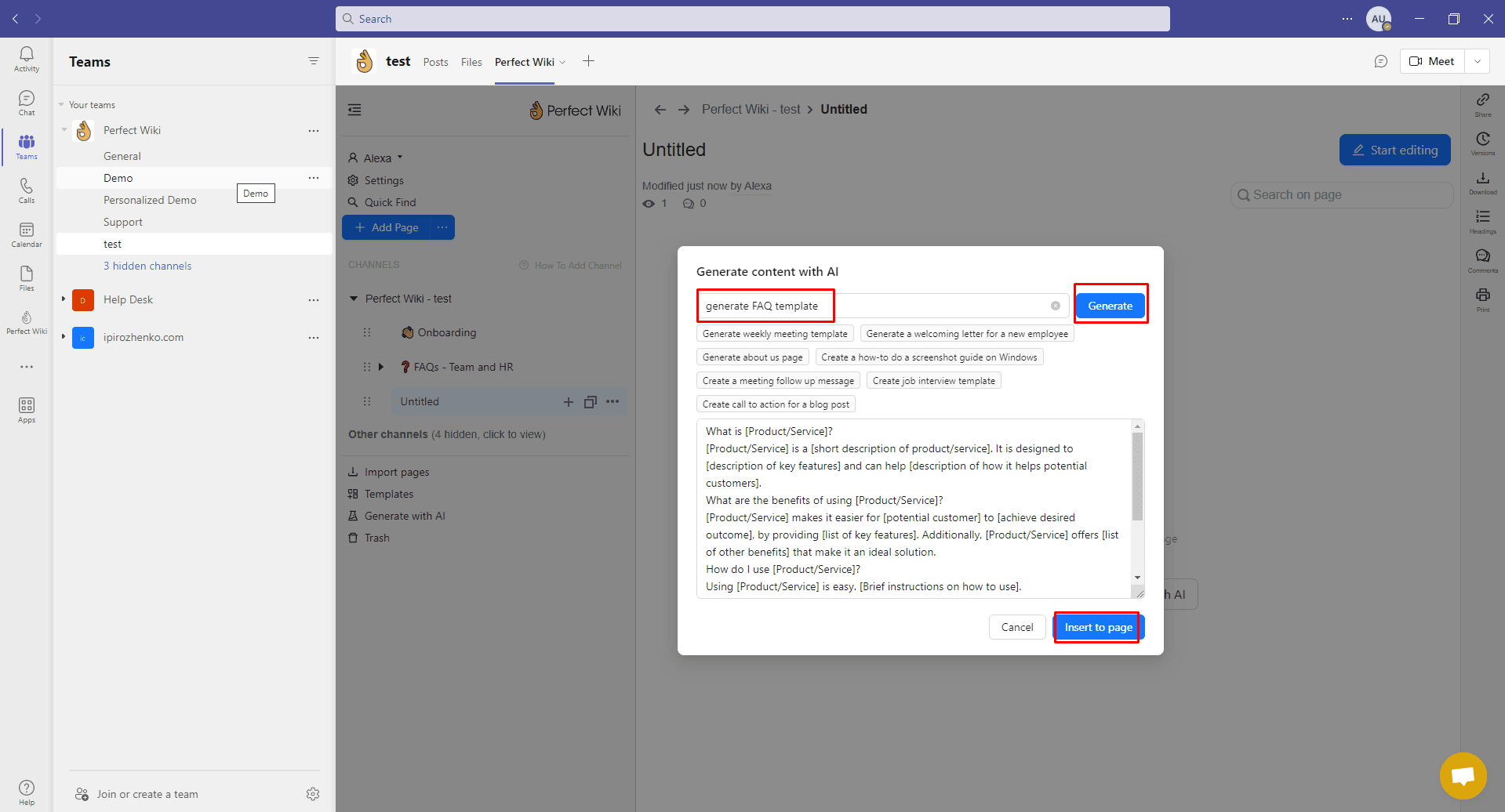Click the generated text scrollbar down arrow
Image resolution: width=1505 pixels, height=812 pixels.
click(1137, 578)
